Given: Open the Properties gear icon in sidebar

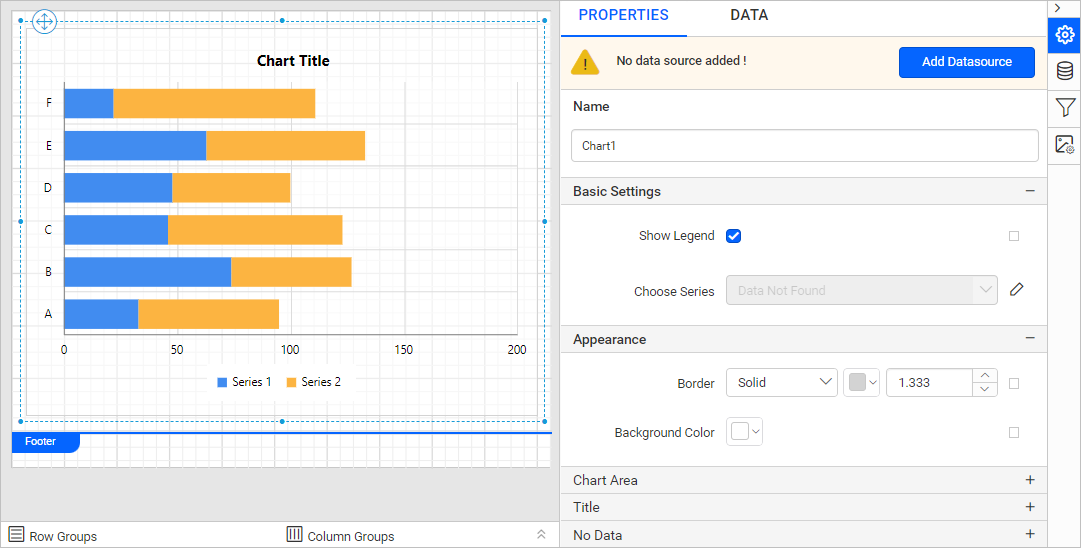Looking at the screenshot, I should click(1065, 35).
